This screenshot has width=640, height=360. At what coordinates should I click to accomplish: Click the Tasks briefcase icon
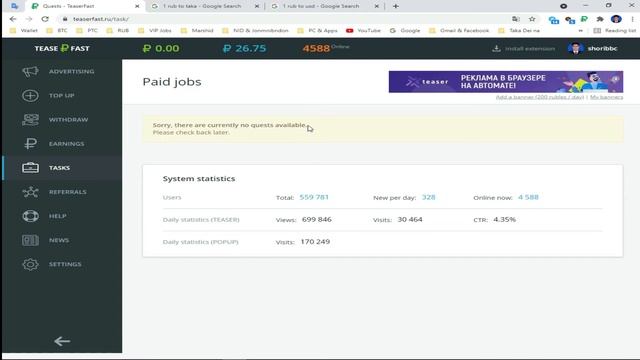click(30, 168)
